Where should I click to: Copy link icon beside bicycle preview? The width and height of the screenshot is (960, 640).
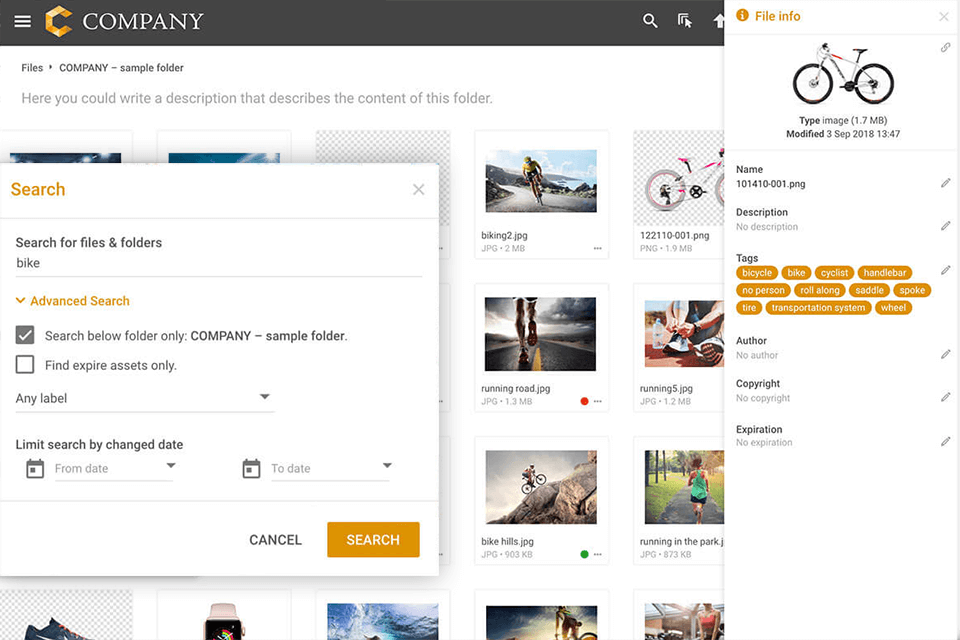click(x=945, y=47)
